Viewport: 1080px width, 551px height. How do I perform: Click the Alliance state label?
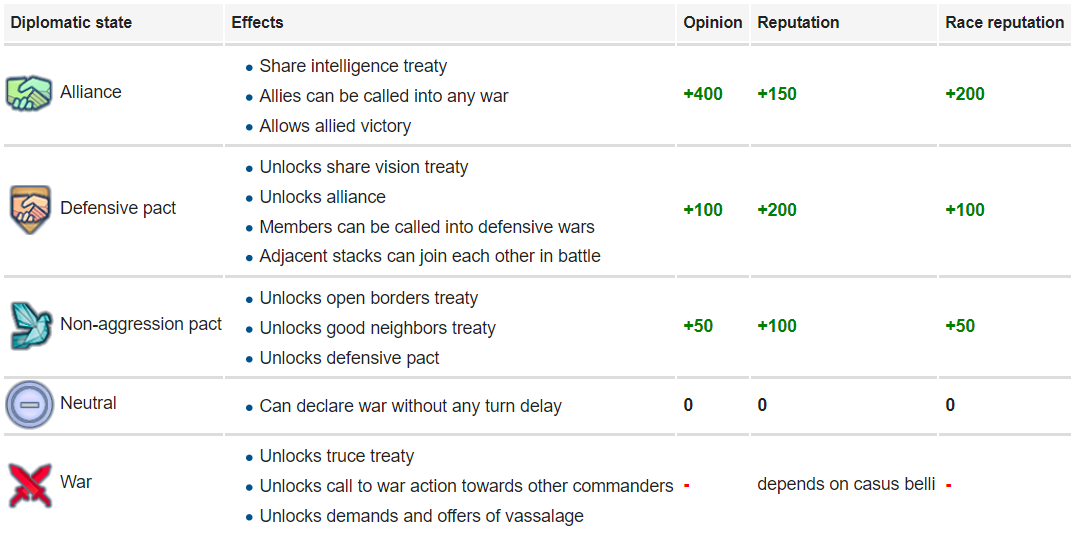[x=91, y=92]
